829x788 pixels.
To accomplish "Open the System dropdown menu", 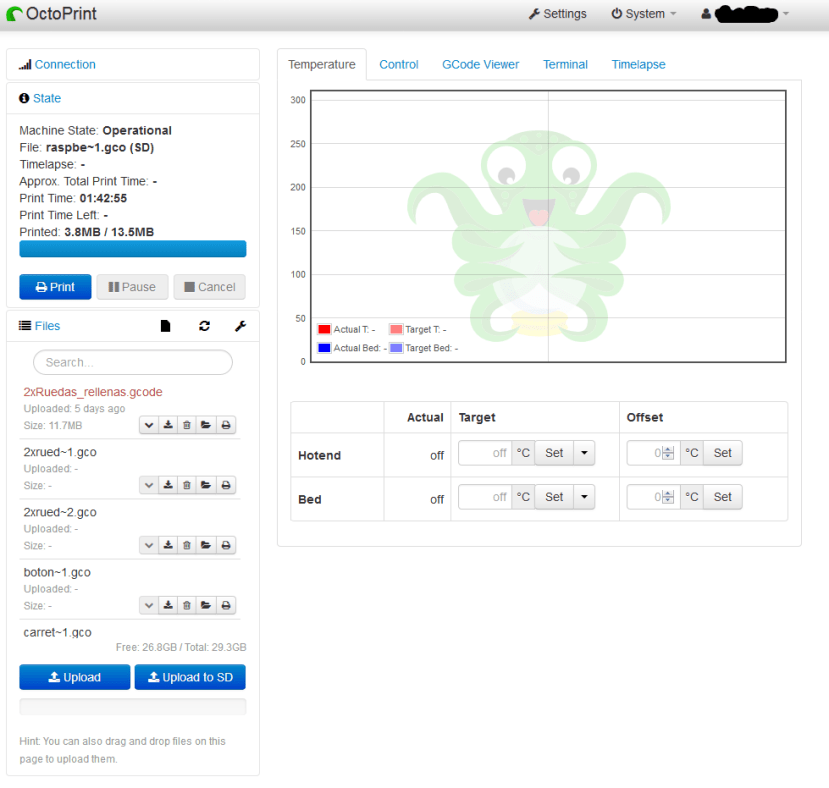I will click(643, 14).
